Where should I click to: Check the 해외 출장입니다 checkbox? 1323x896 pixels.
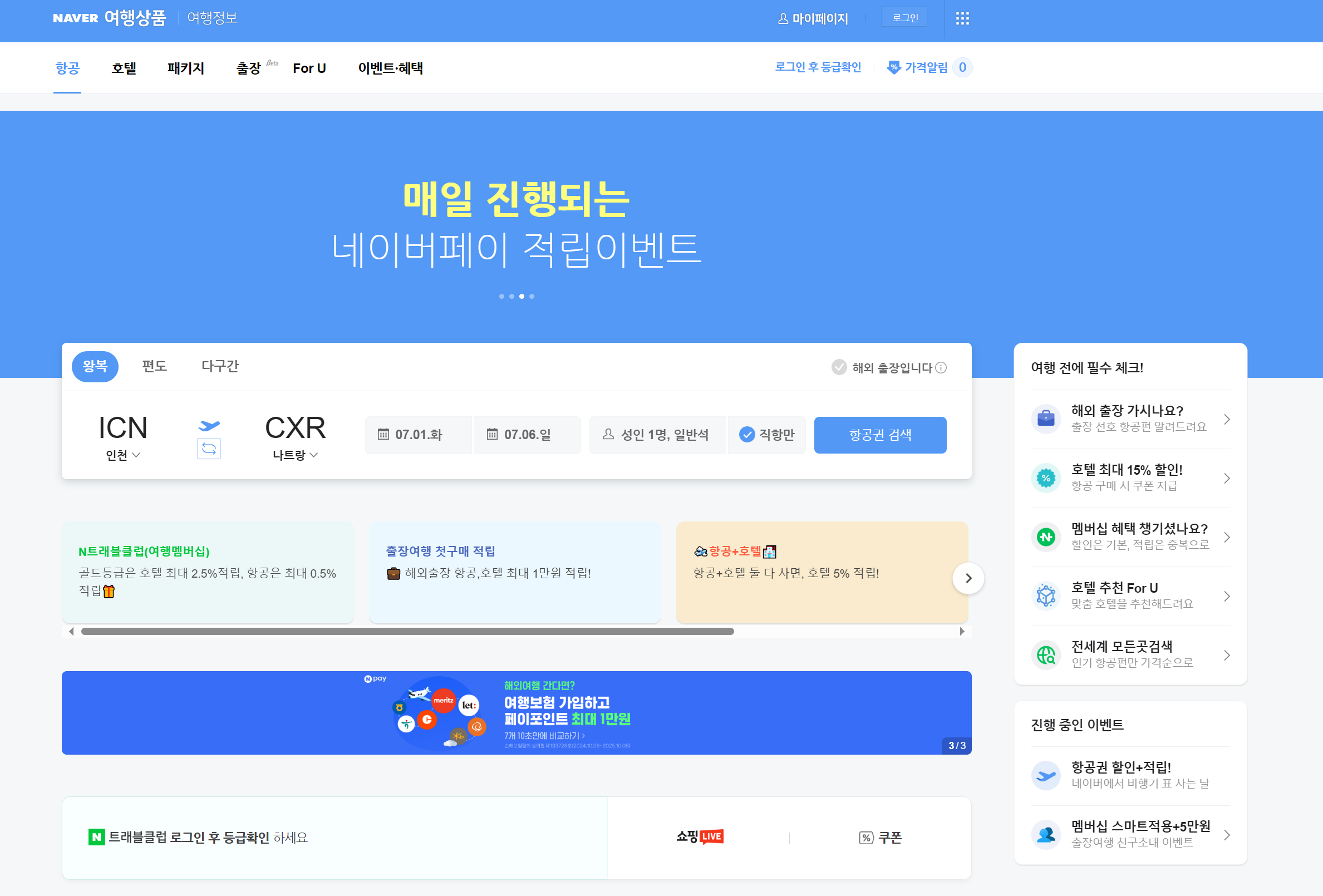click(839, 367)
